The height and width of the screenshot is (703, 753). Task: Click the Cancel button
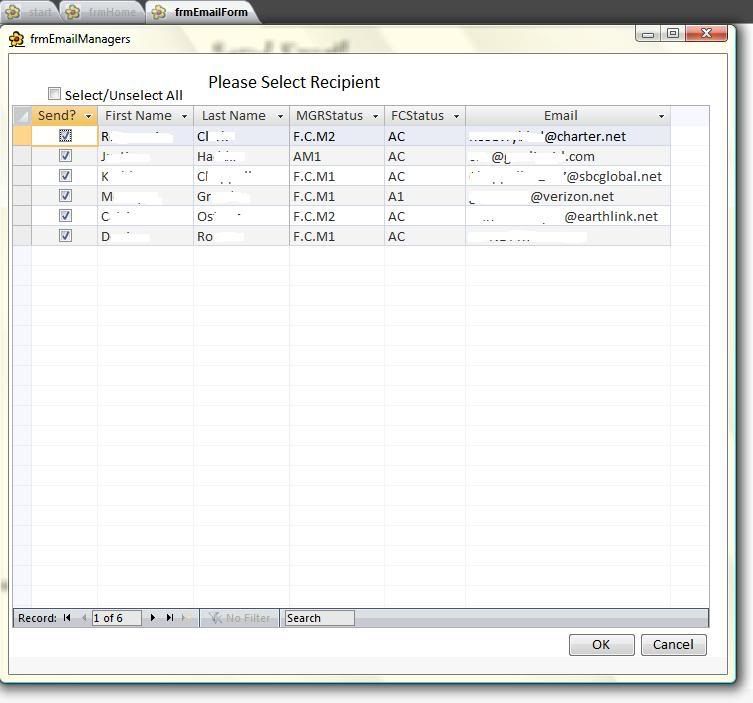[x=673, y=645]
